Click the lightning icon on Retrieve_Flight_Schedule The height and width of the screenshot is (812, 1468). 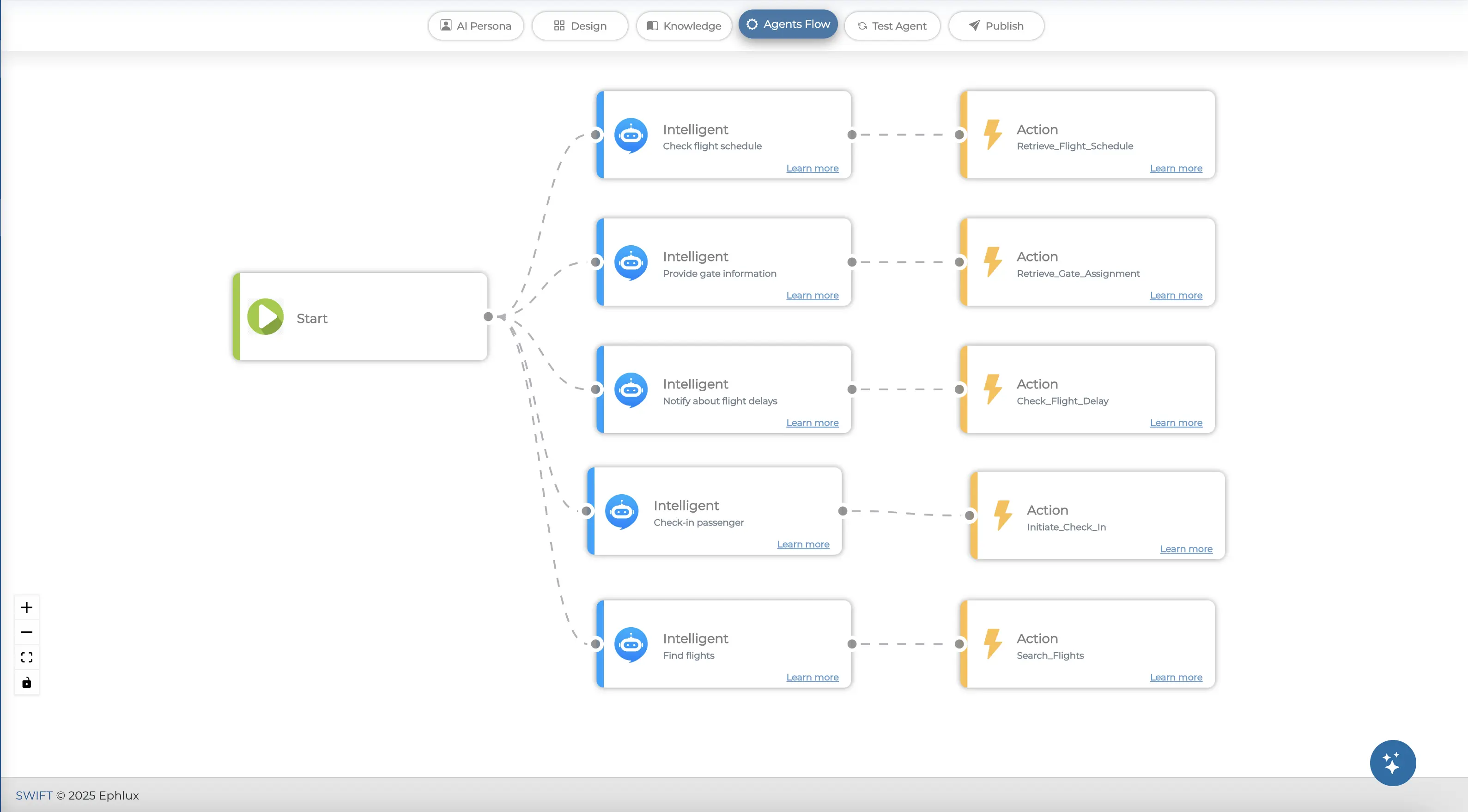993,134
